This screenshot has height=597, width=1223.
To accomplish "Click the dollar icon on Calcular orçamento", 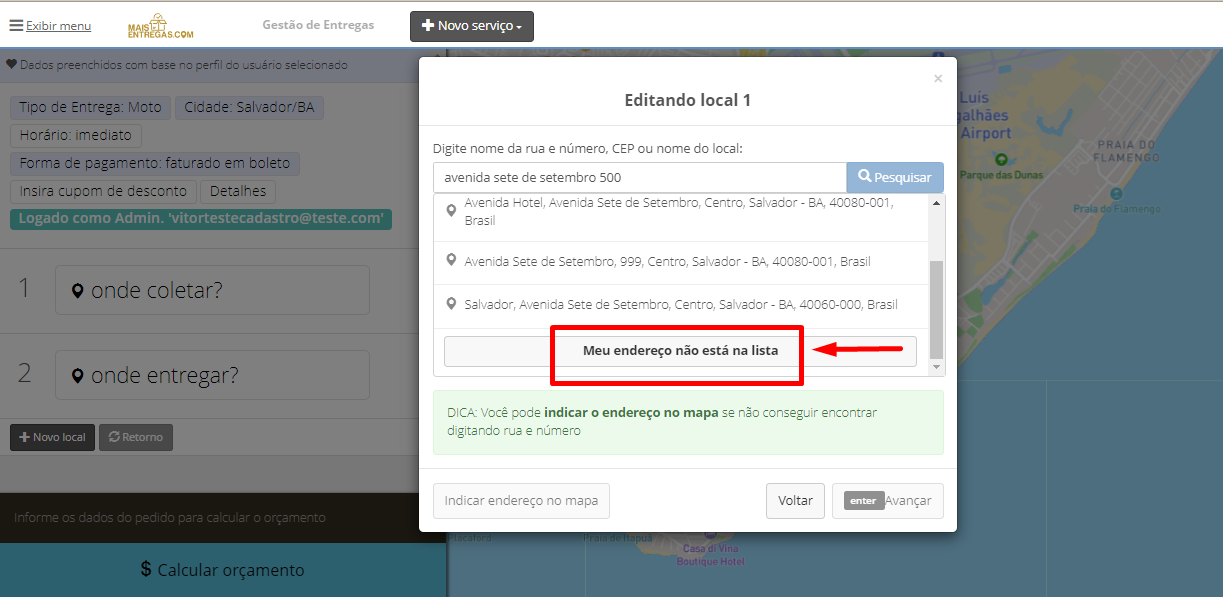I will (x=146, y=570).
